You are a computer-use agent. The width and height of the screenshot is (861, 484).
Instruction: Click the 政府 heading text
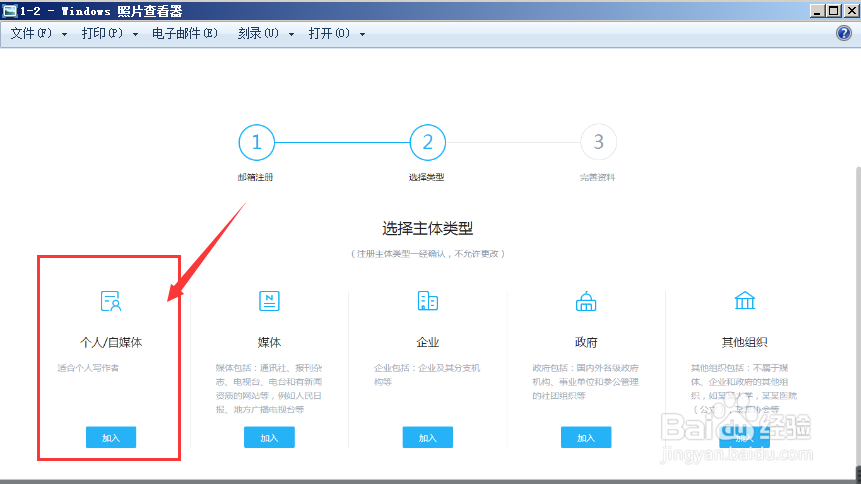click(586, 342)
